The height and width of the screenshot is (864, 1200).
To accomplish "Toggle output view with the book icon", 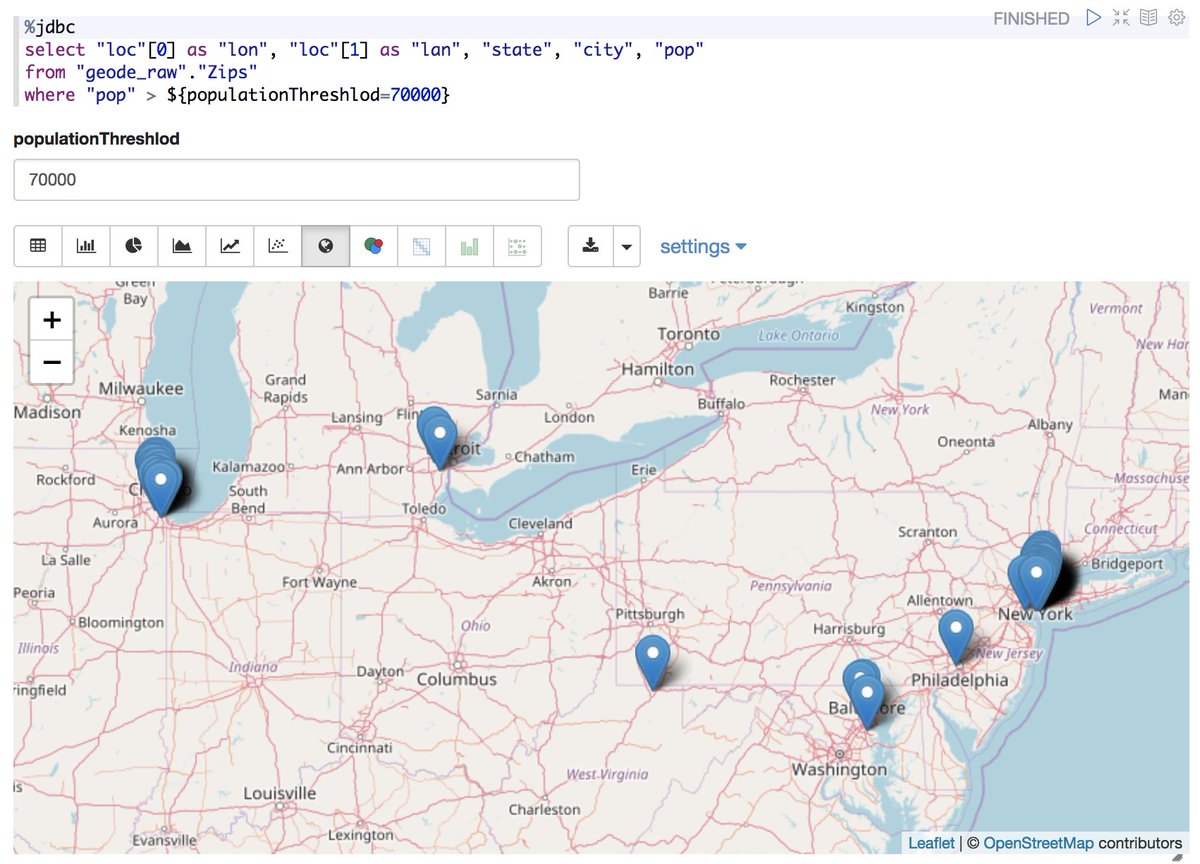I will coord(1149,17).
